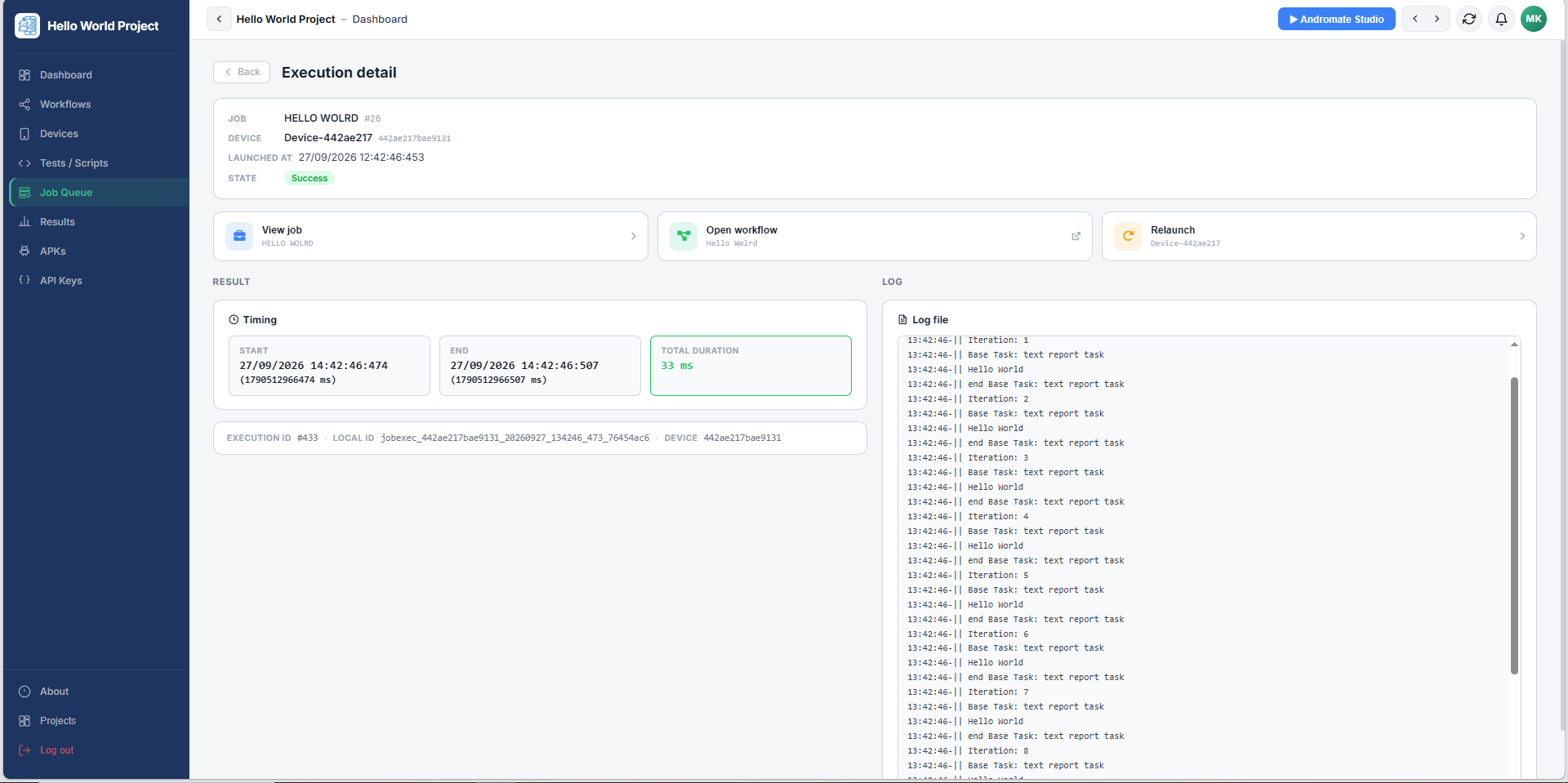The width and height of the screenshot is (1568, 783).
Task: Click the log file vertical scrollbar
Action: tap(1514, 526)
